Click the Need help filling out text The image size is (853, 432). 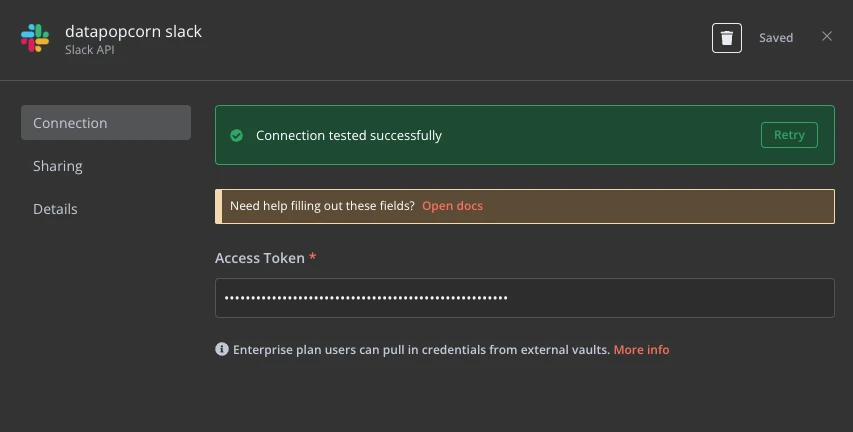(322, 206)
